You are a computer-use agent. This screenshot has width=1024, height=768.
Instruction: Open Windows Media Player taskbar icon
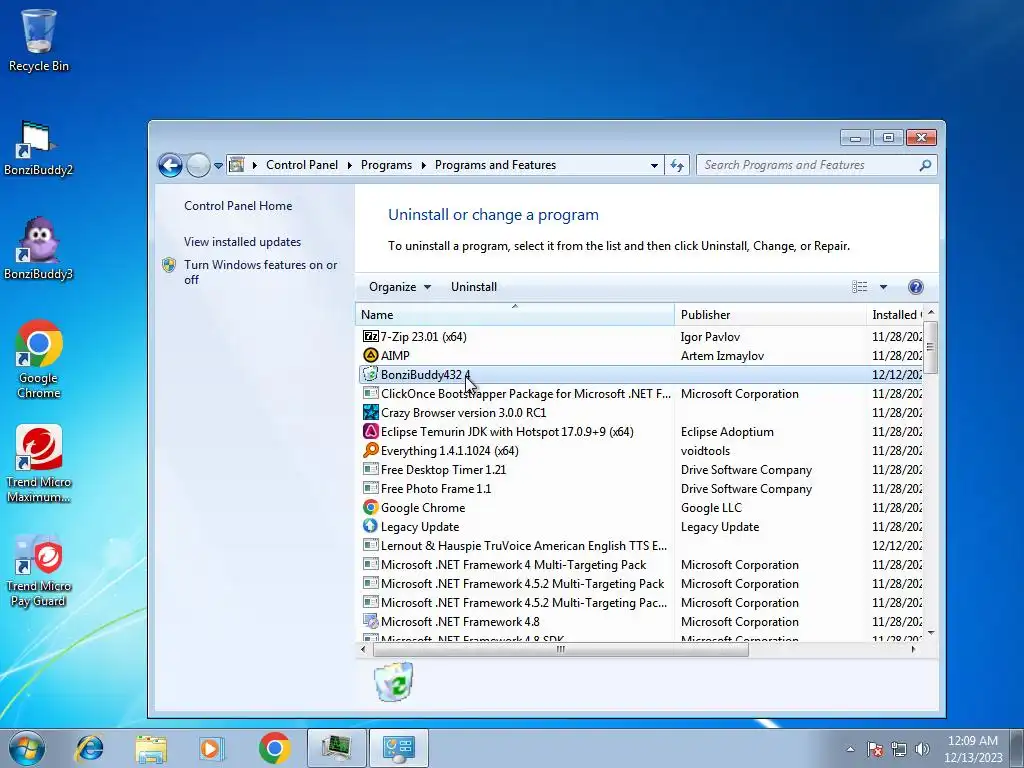coord(211,748)
